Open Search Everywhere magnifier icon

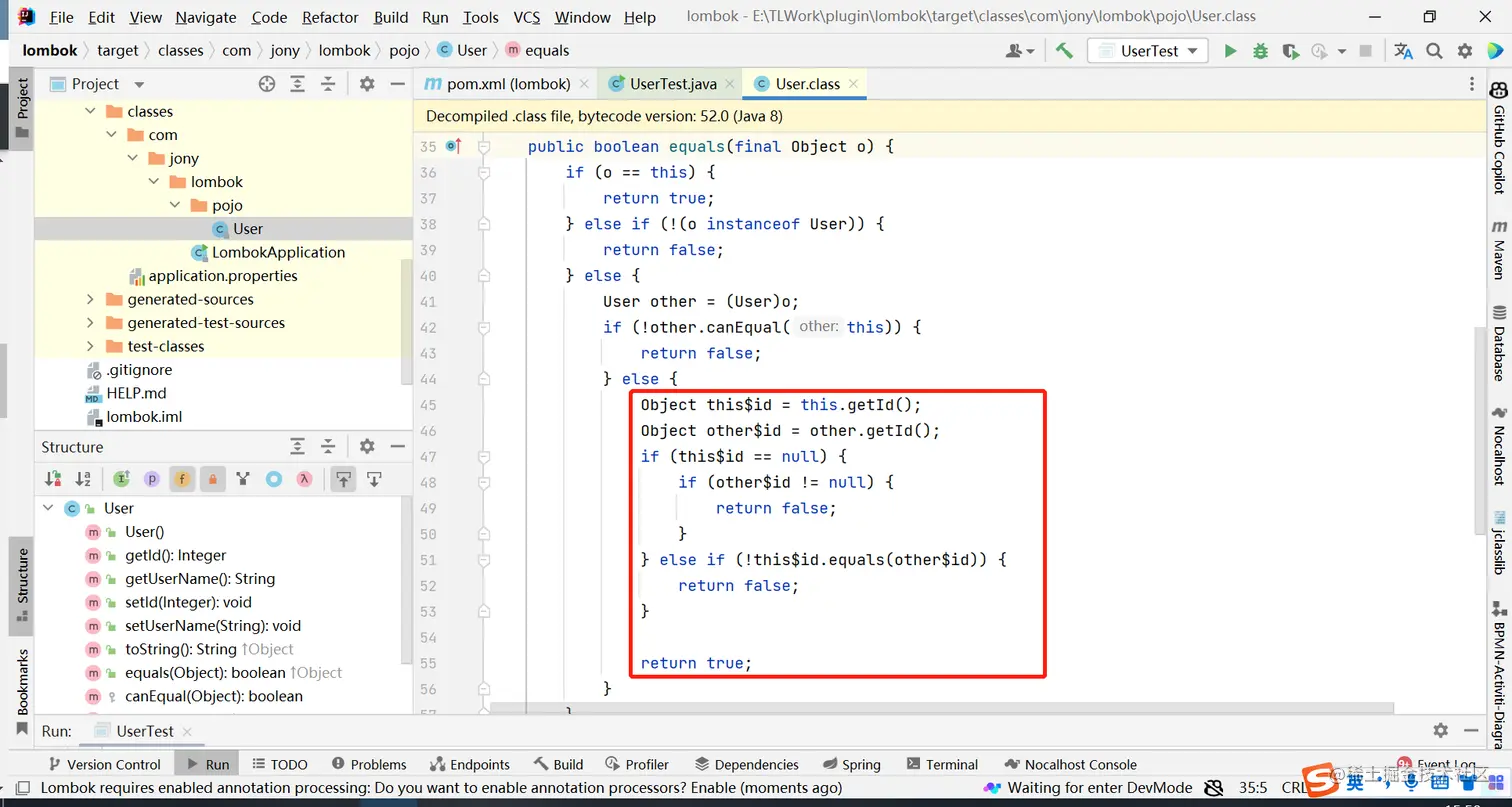(1434, 51)
